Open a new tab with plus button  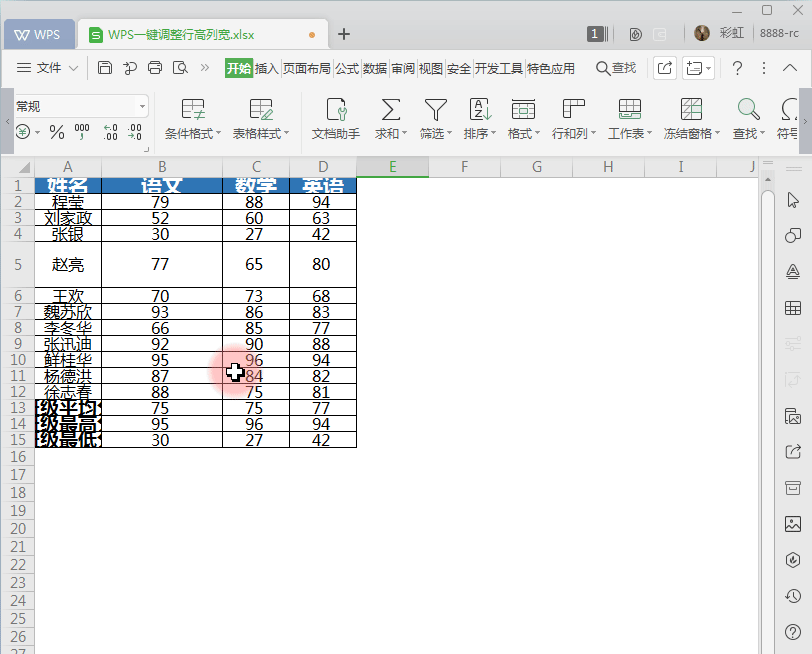pyautogui.click(x=344, y=34)
